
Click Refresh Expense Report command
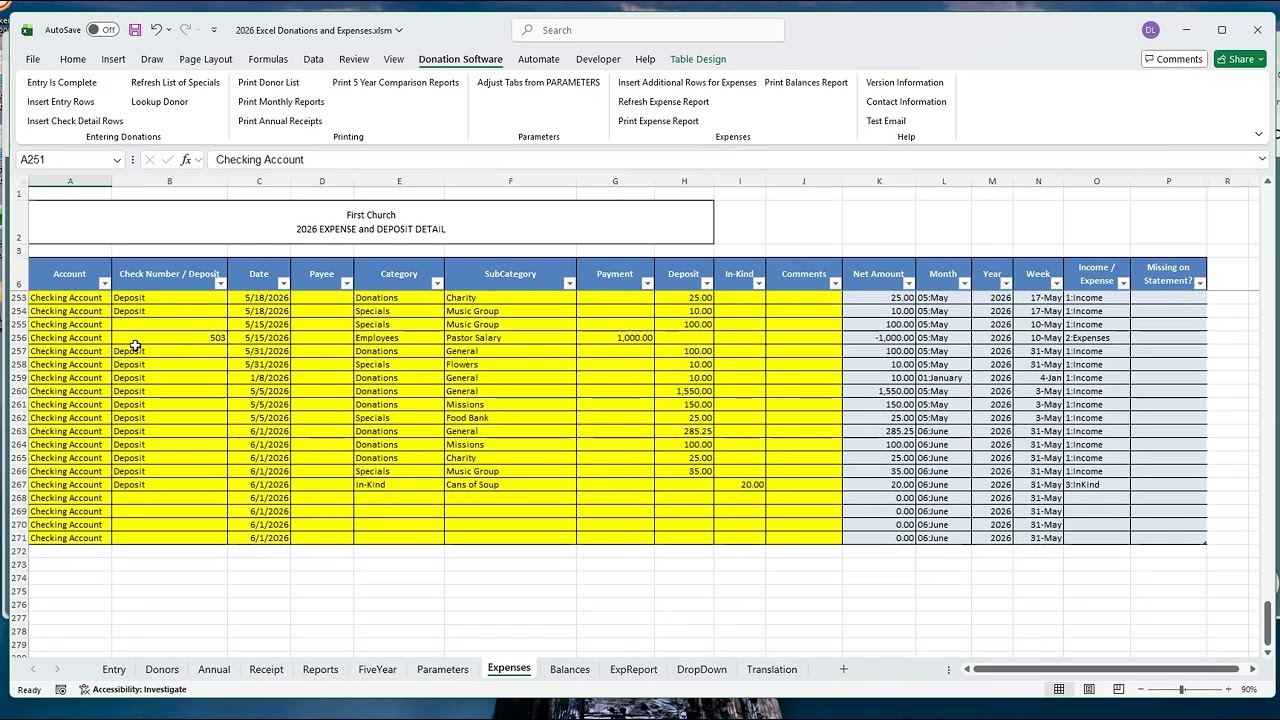[663, 102]
